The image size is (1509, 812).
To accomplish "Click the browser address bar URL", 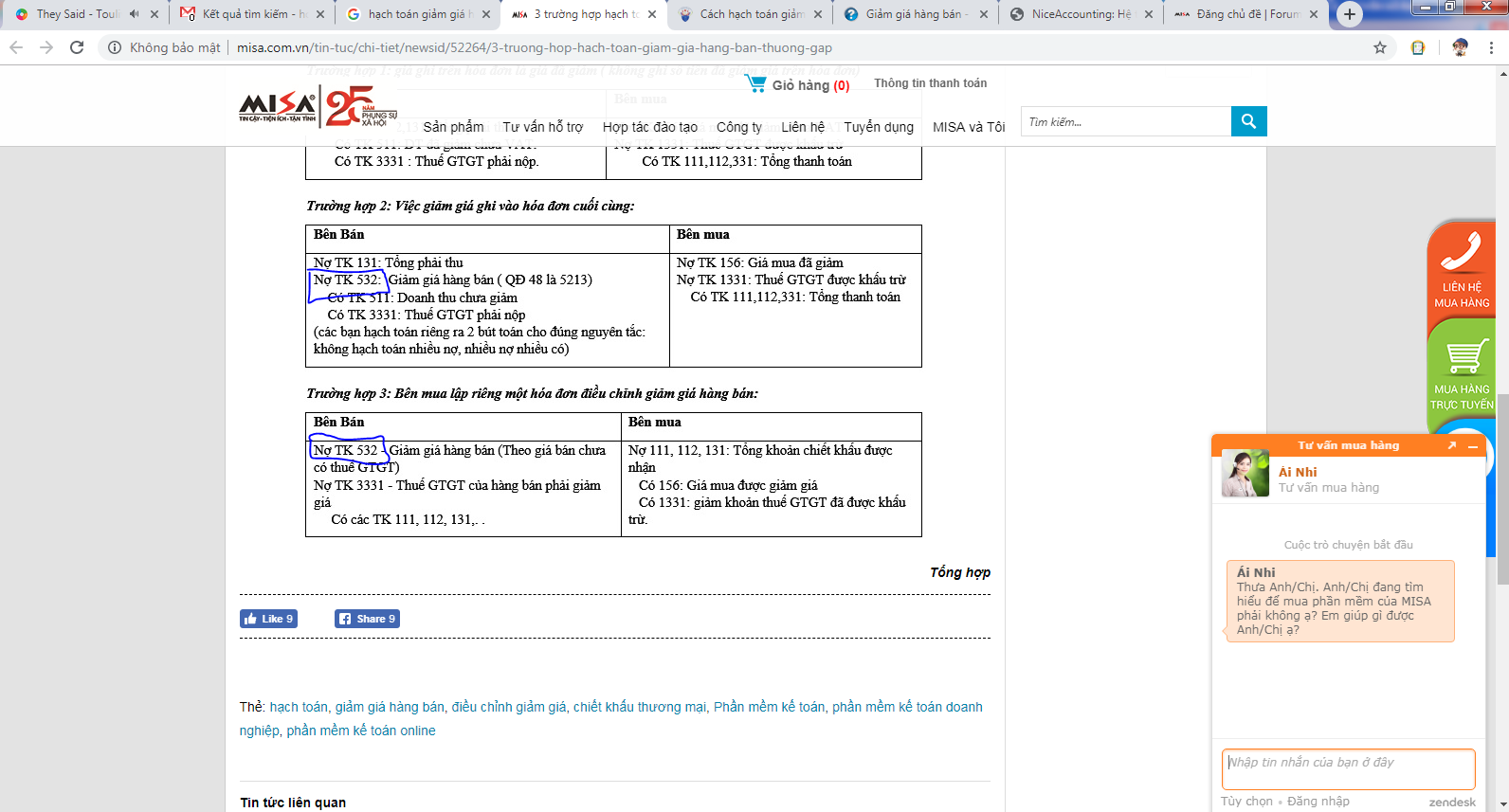I will pyautogui.click(x=535, y=47).
